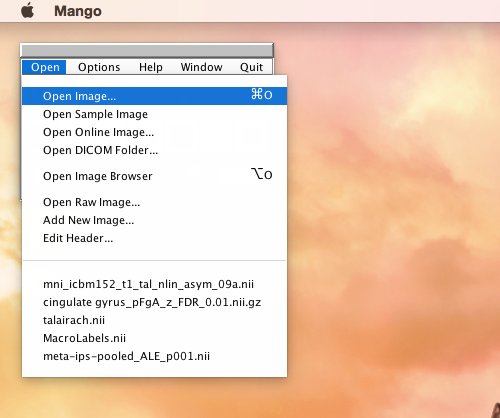Open the Mango application menu
Image resolution: width=500 pixels, height=418 pixels.
point(78,11)
